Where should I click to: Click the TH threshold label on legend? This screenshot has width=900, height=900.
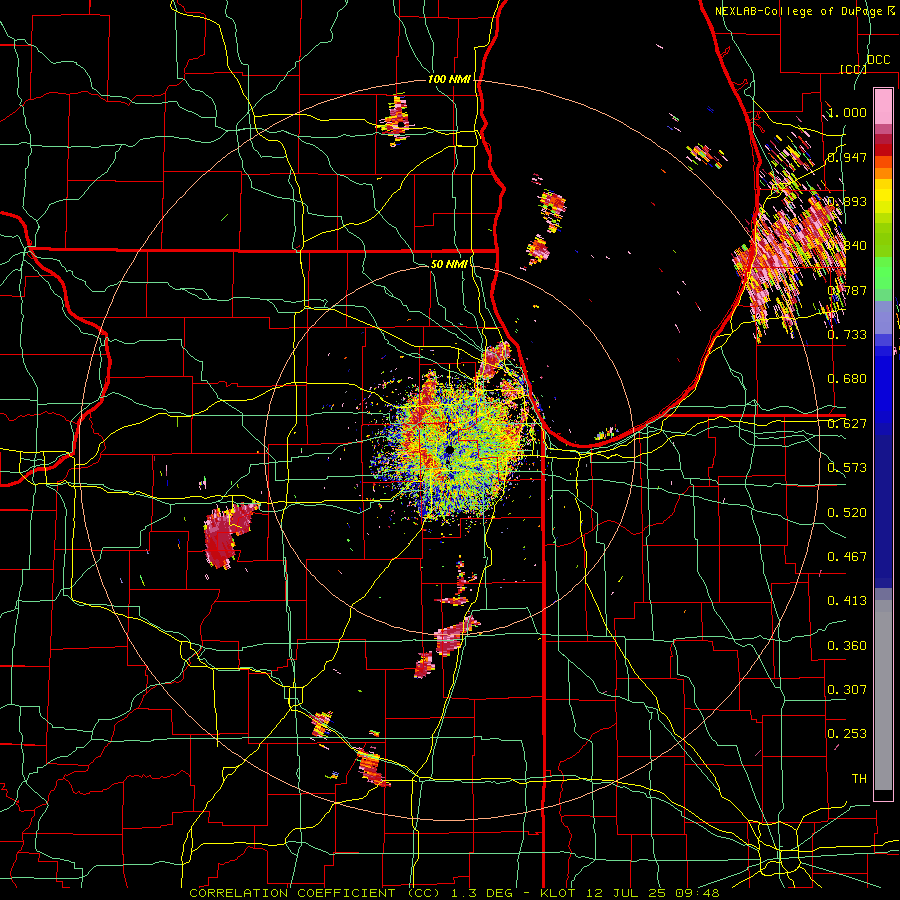click(x=859, y=779)
